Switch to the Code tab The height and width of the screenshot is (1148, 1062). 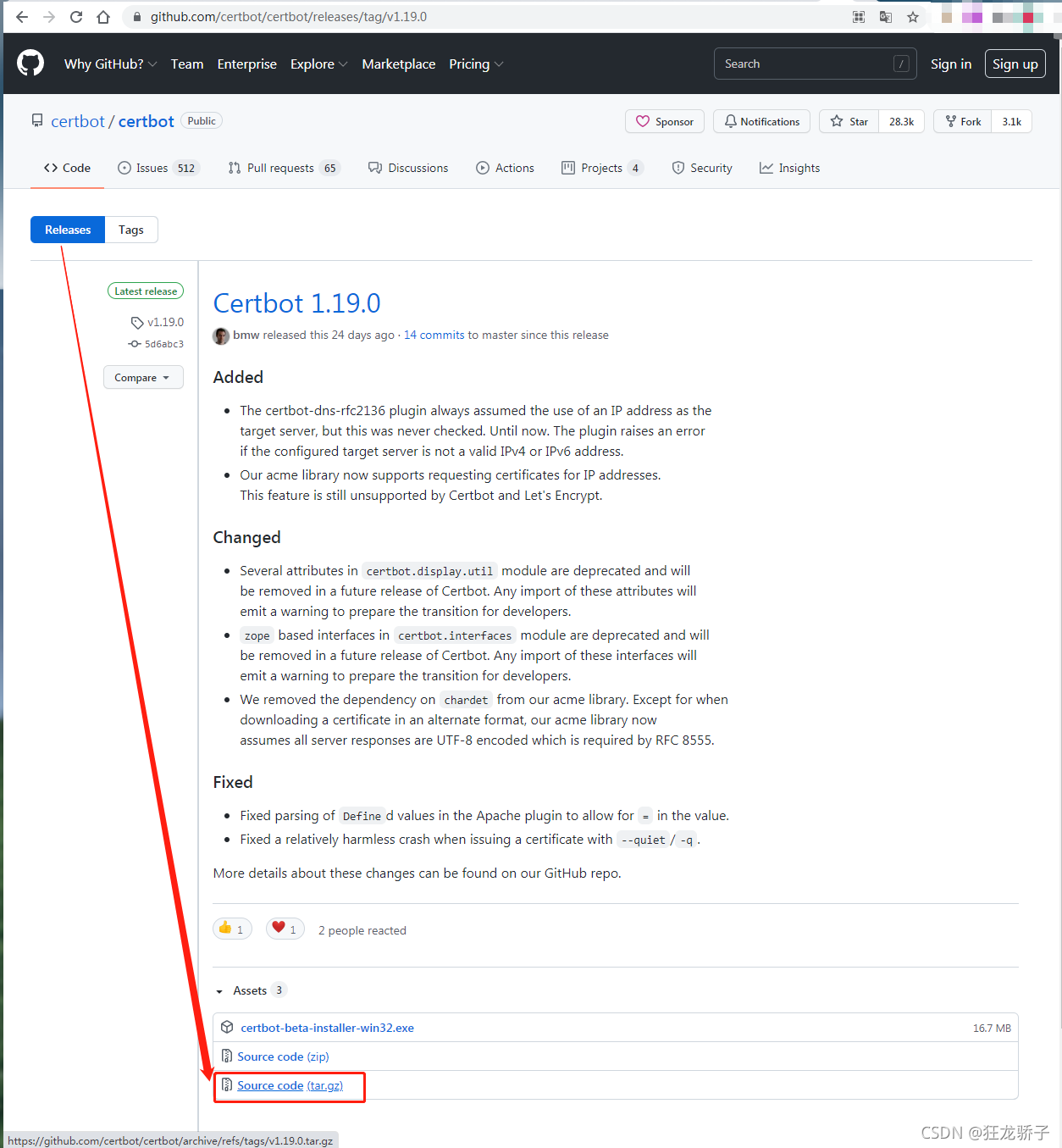[x=67, y=168]
